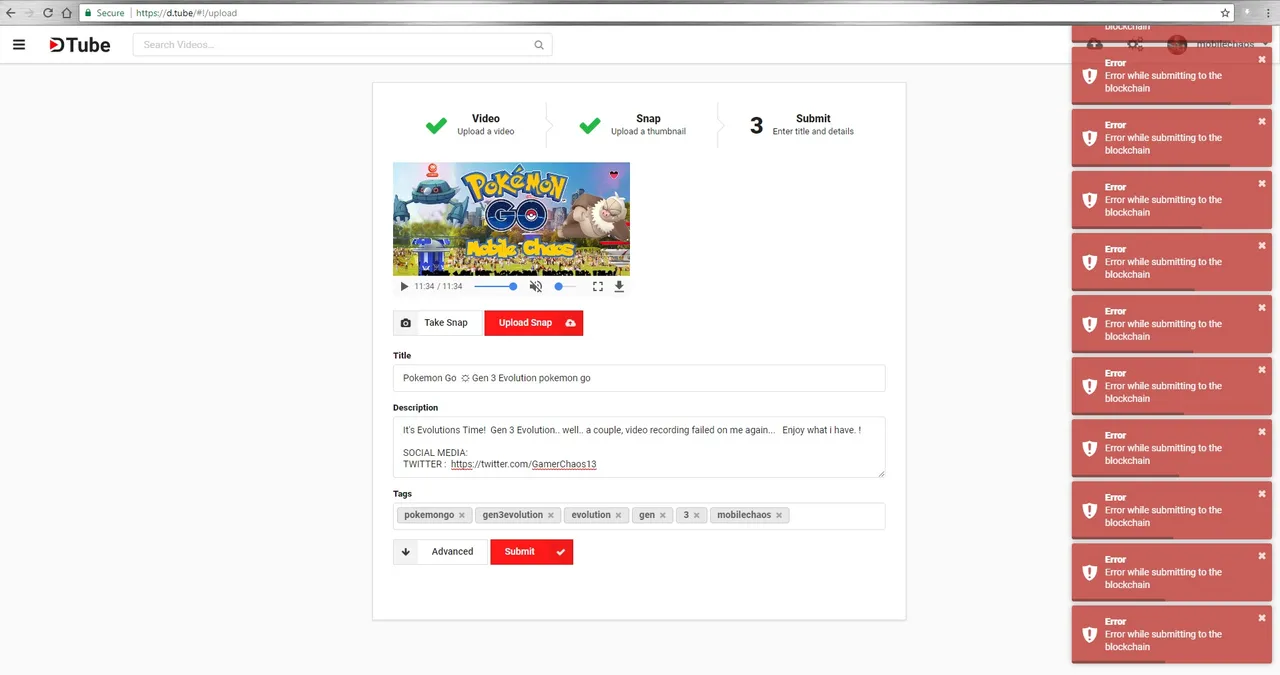1280x675 pixels.
Task: Click the d.tube URL address bar
Action: coord(655,13)
